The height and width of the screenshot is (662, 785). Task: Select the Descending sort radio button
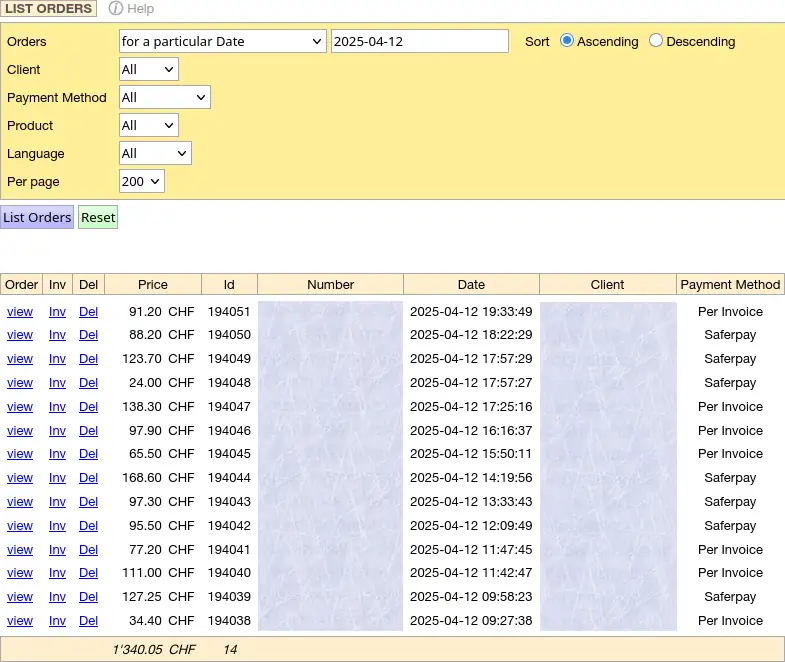click(656, 41)
